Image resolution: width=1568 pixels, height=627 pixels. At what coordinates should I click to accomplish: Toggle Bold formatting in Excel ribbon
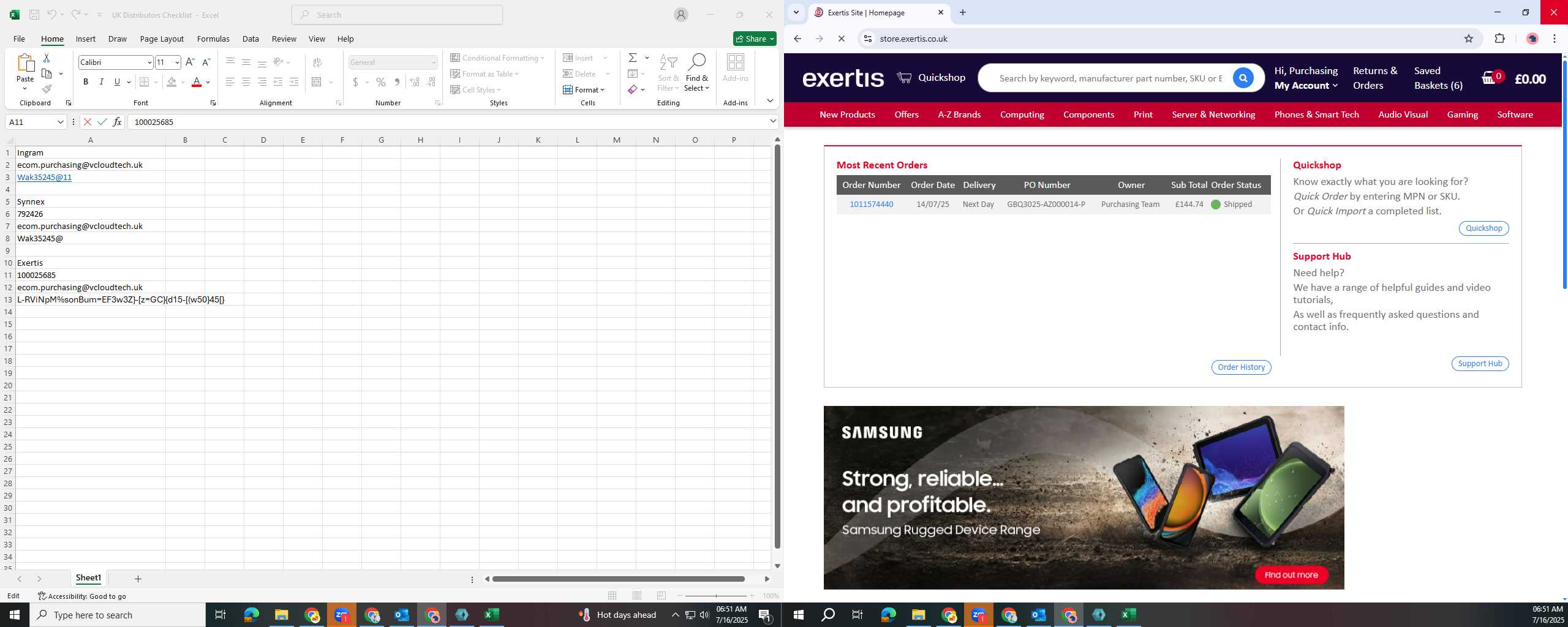(x=86, y=82)
